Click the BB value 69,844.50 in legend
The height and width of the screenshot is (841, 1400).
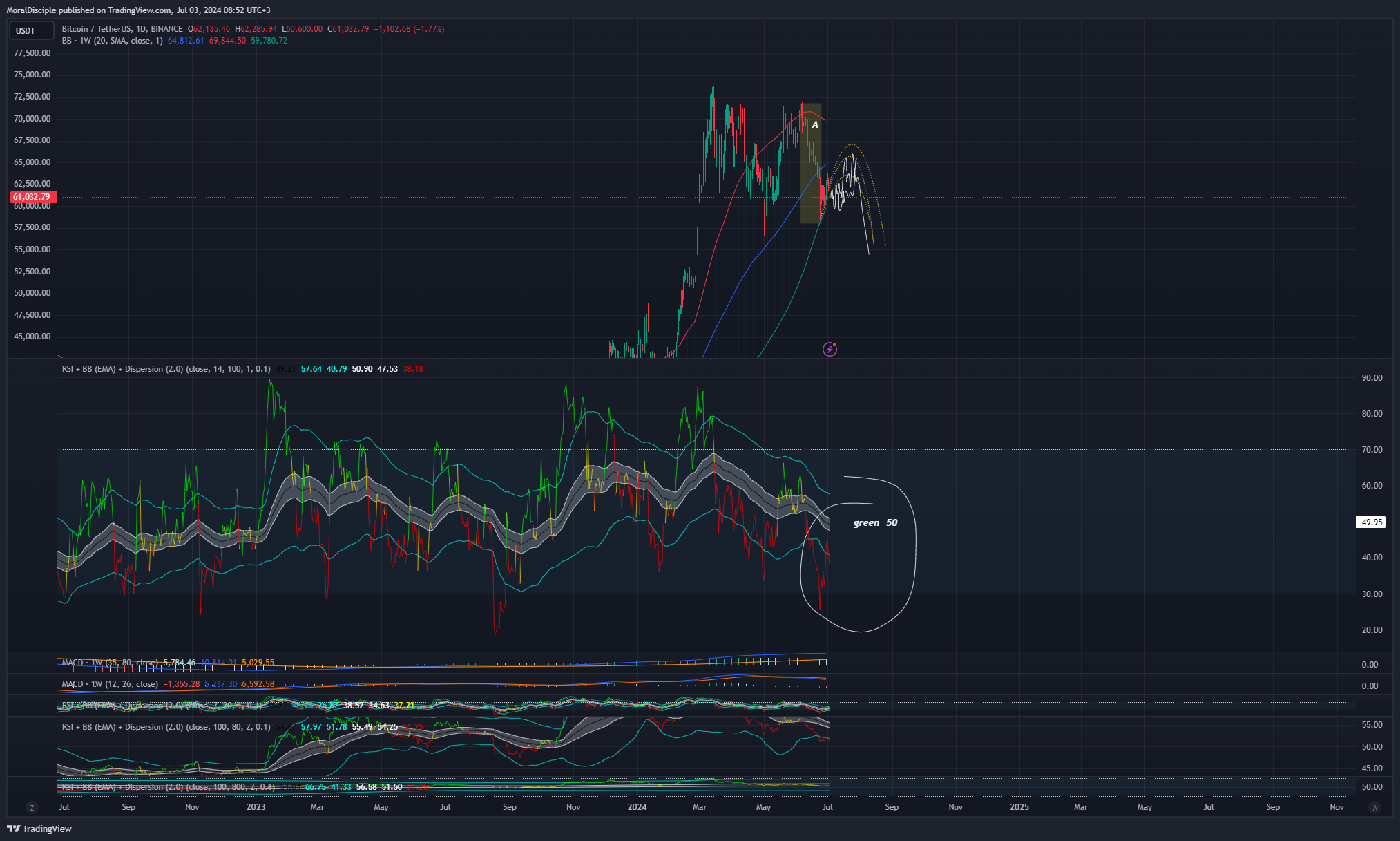point(227,41)
